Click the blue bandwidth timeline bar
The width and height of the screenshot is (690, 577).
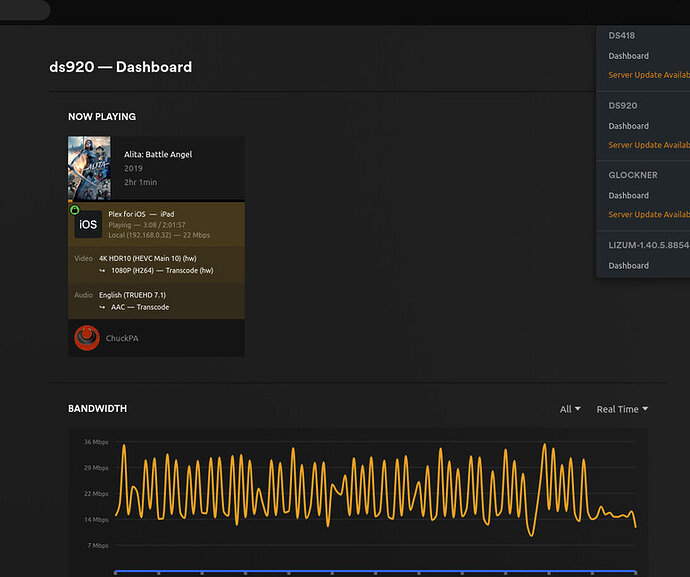click(x=375, y=572)
